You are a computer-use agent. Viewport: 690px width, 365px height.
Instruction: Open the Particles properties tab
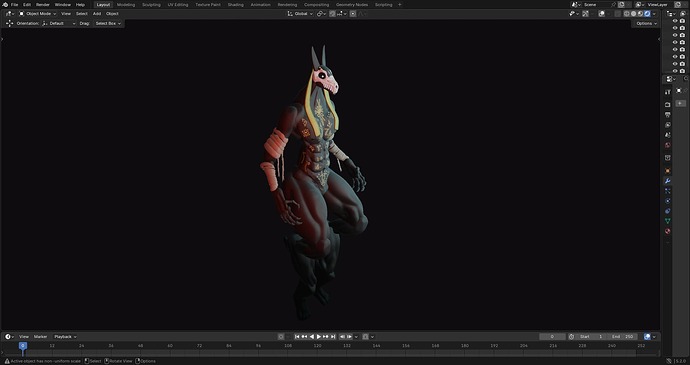click(x=668, y=191)
